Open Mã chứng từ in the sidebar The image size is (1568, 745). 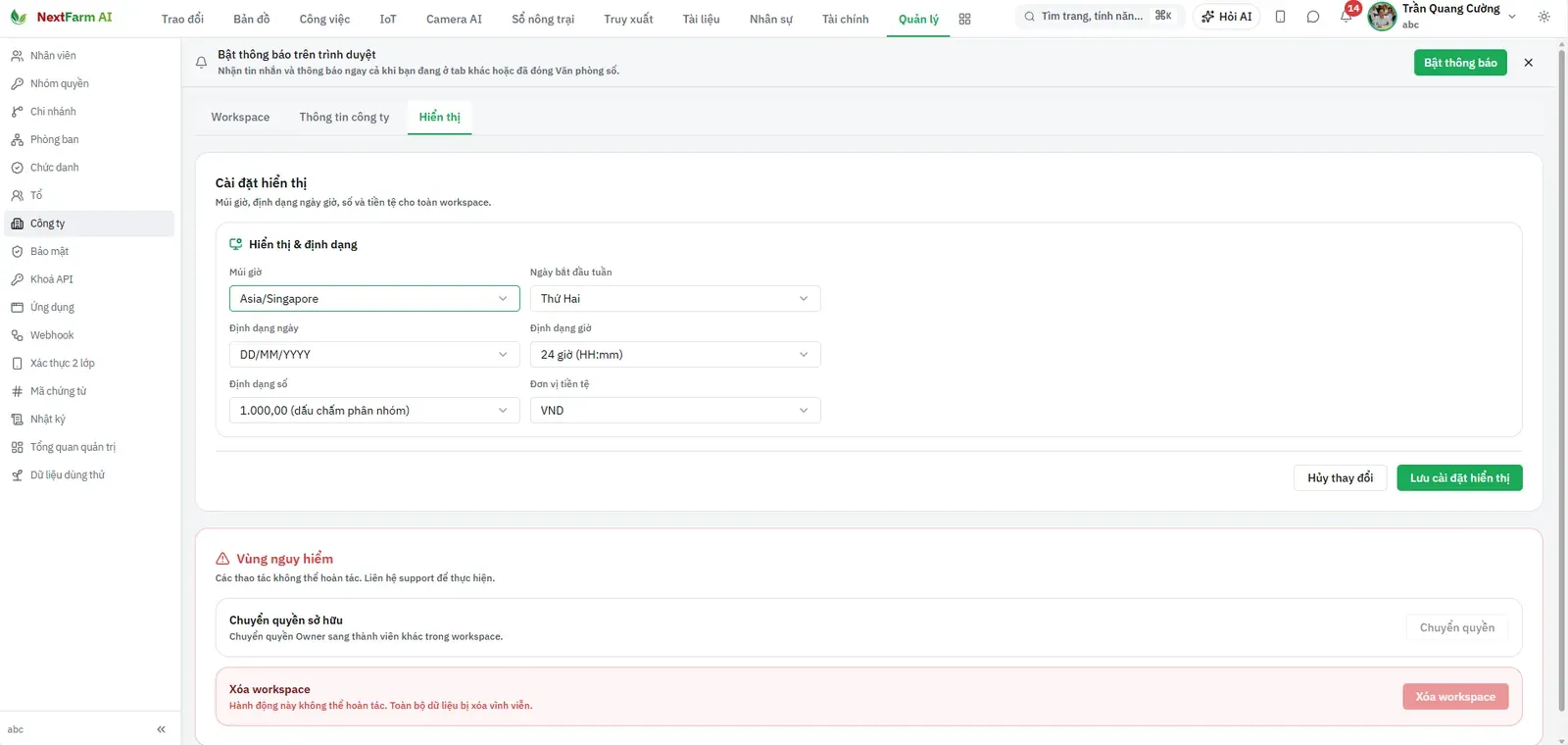[x=89, y=391]
